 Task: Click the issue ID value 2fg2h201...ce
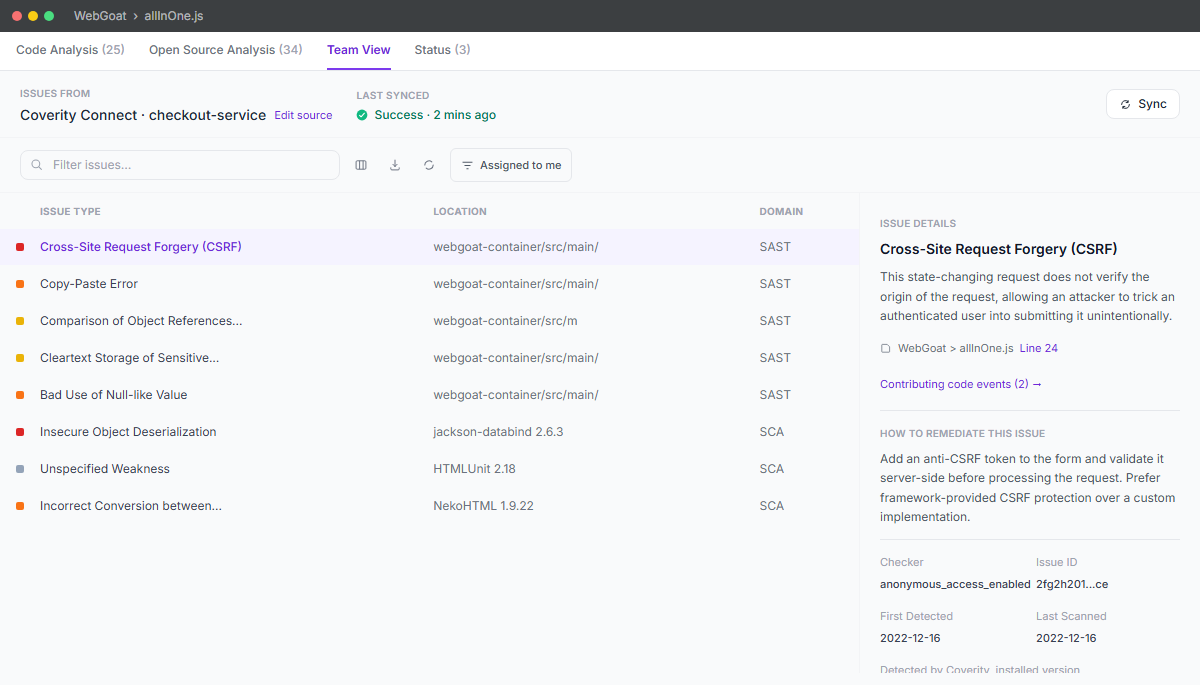click(x=1072, y=584)
